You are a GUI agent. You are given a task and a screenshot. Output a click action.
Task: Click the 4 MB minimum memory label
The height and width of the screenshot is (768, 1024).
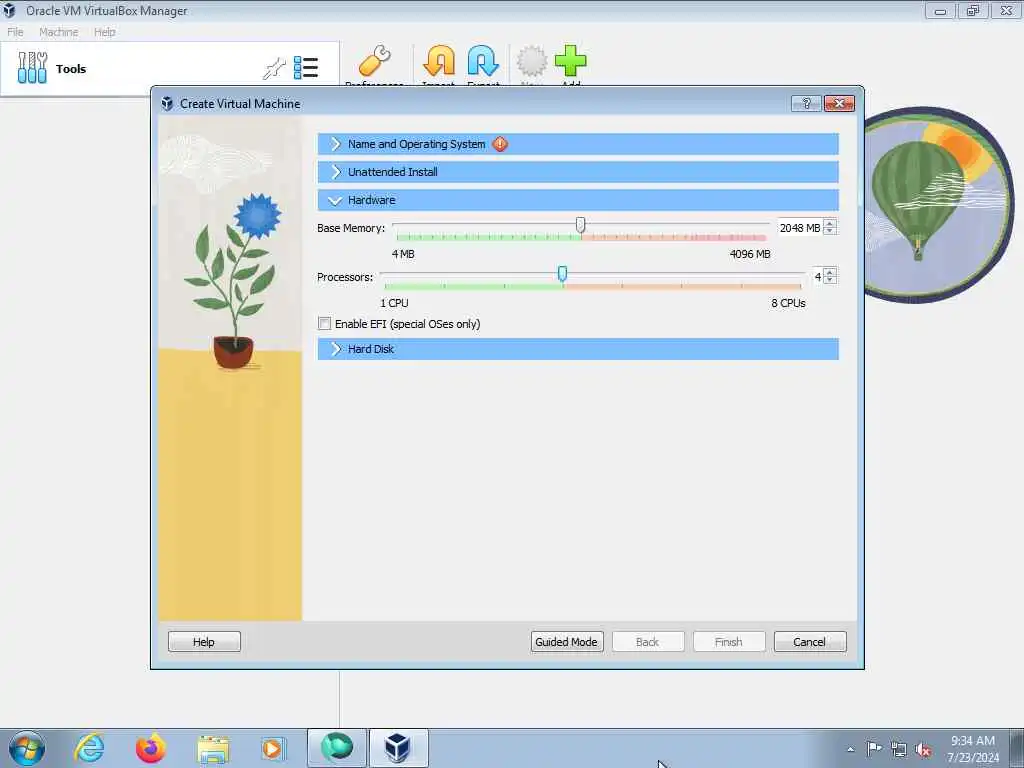[403, 254]
